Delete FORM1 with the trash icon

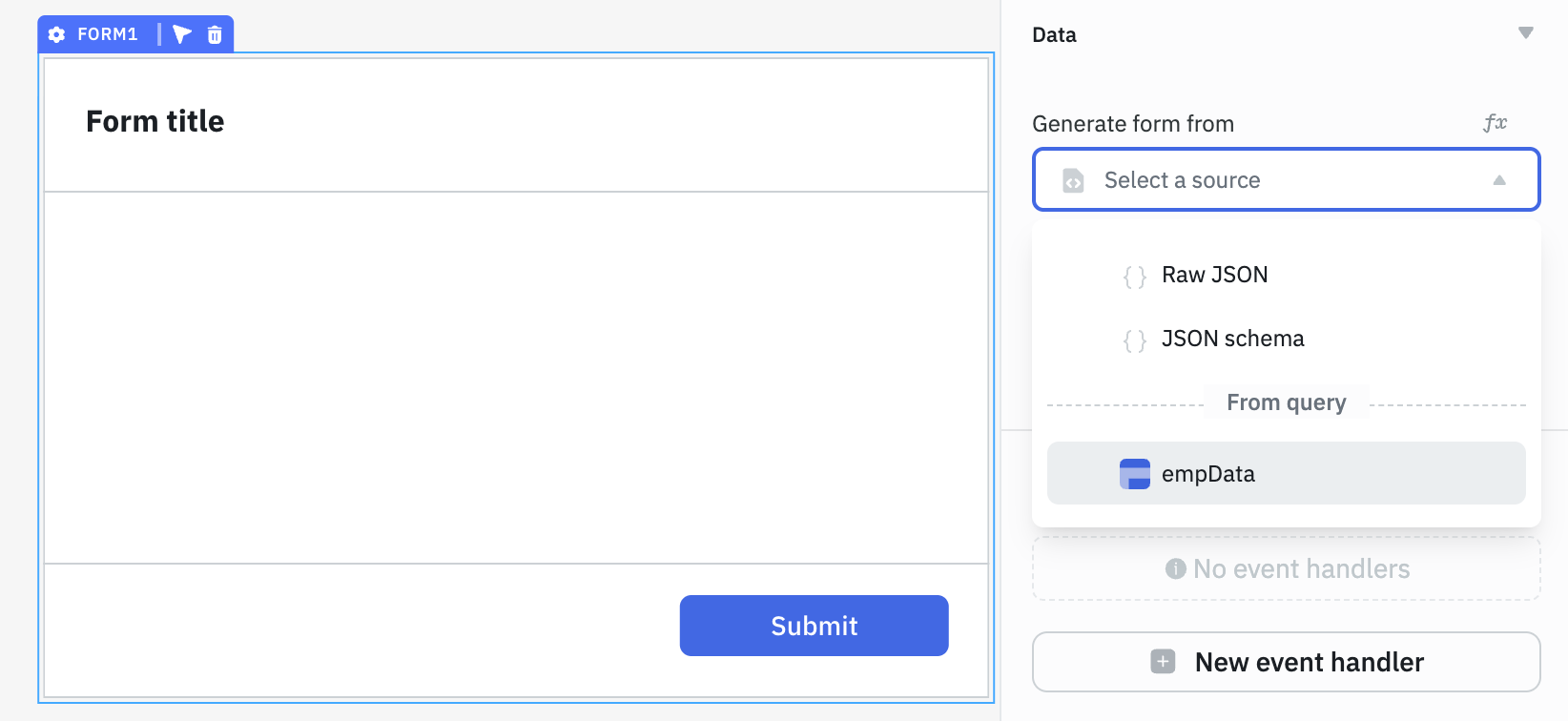214,34
